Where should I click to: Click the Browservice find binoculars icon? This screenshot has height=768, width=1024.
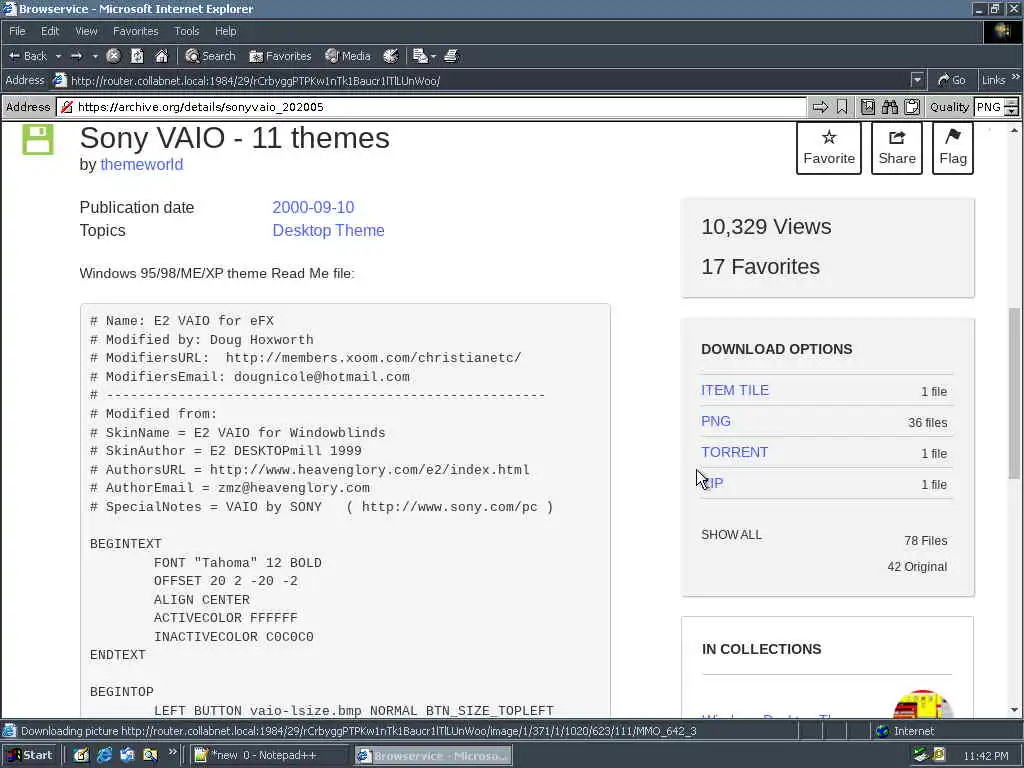pyautogui.click(x=890, y=107)
